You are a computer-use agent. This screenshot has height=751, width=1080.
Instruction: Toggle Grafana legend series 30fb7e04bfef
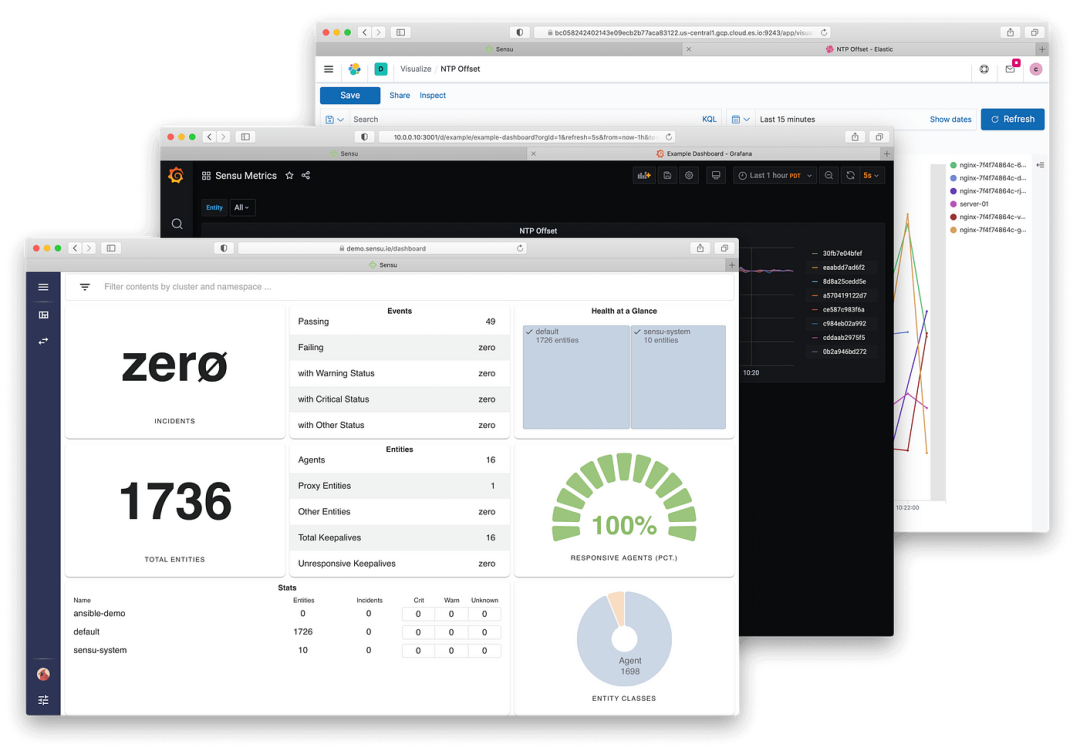842,254
